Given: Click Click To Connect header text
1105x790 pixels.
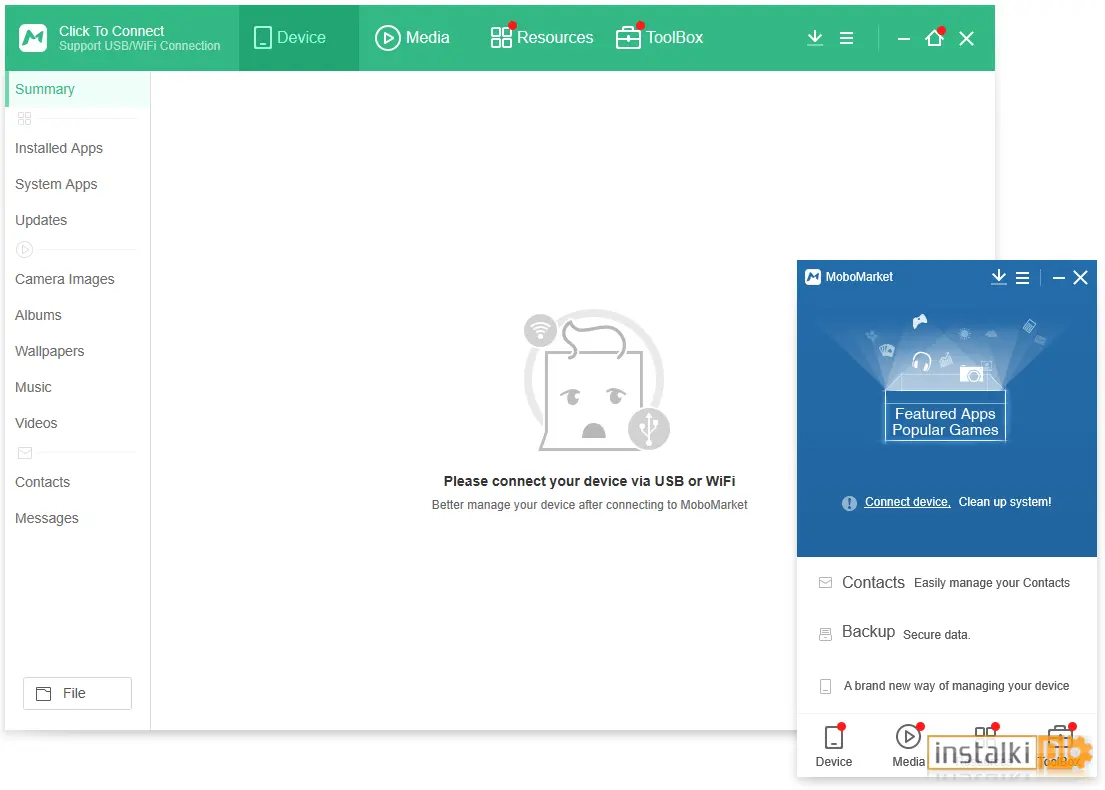Looking at the screenshot, I should click(x=111, y=31).
